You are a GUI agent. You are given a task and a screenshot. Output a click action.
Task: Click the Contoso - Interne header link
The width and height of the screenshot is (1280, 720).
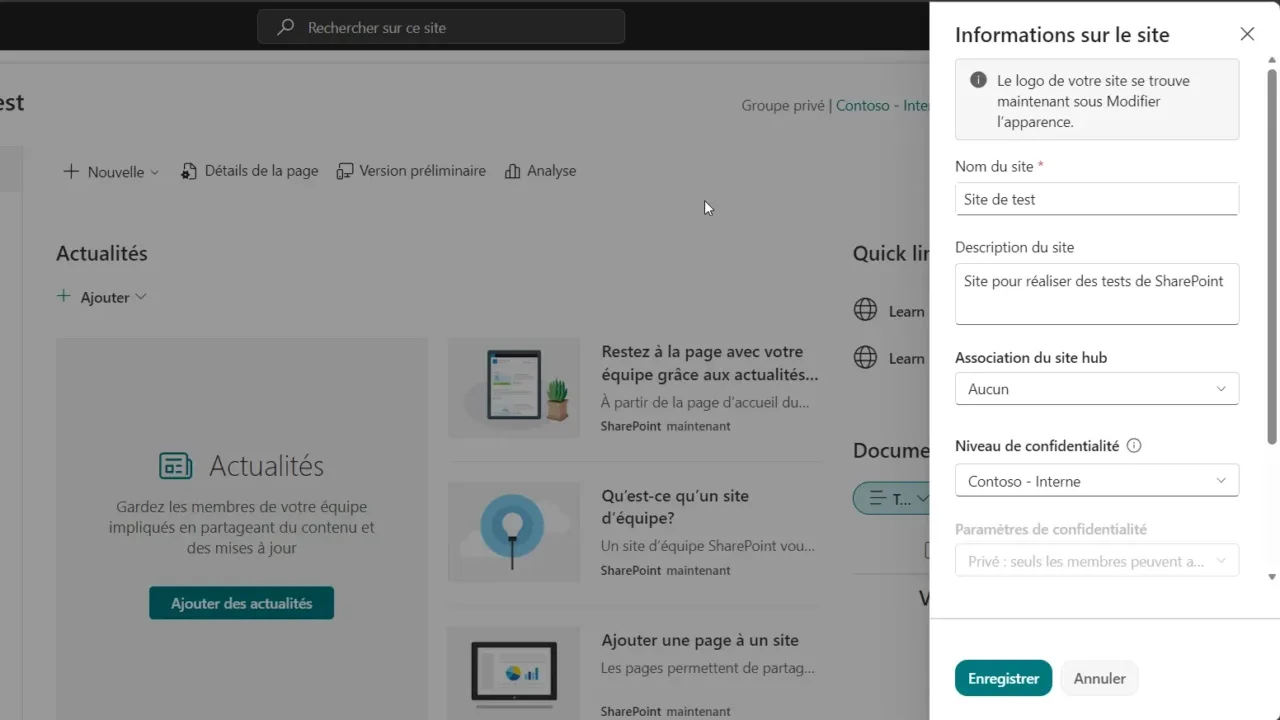pyautogui.click(x=882, y=105)
